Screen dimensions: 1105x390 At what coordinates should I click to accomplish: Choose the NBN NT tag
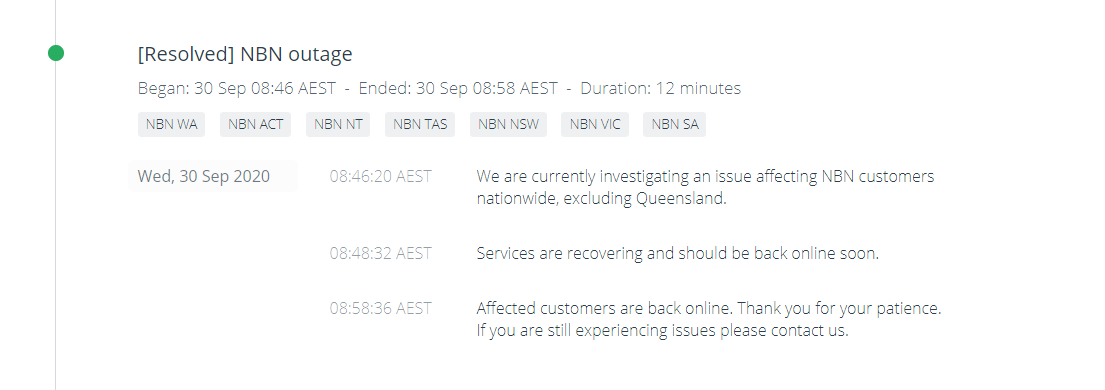click(338, 125)
